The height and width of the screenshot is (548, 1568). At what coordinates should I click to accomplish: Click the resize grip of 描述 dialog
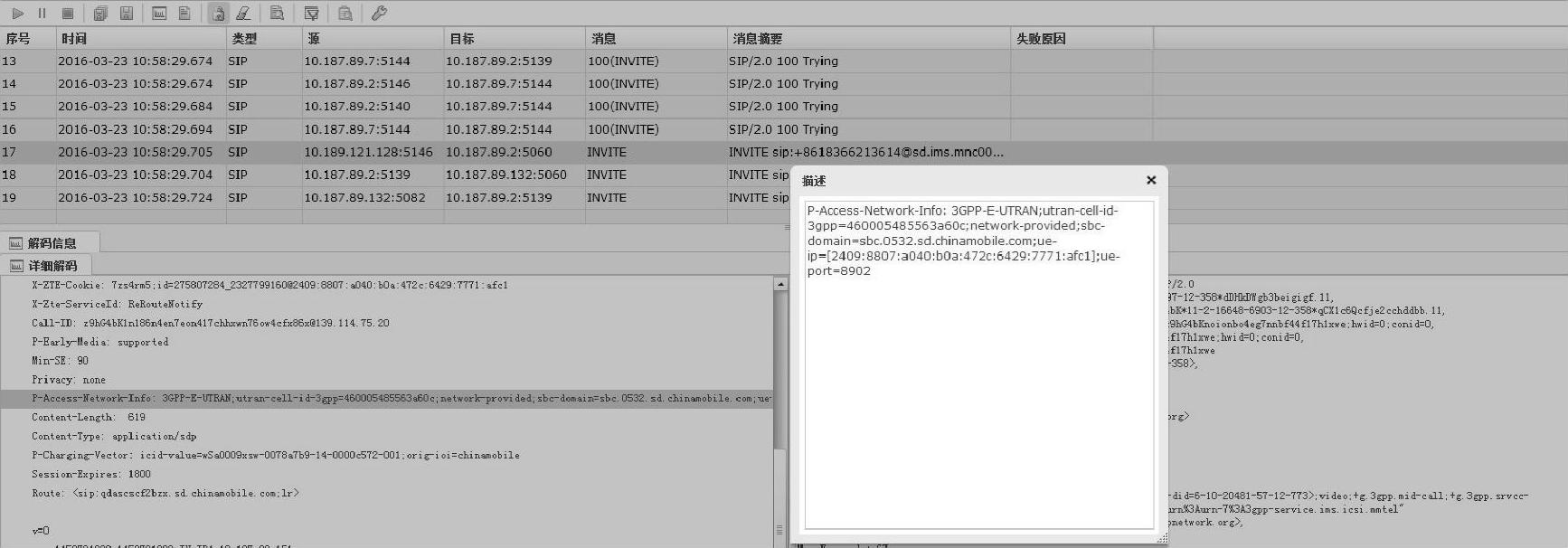[1162, 538]
